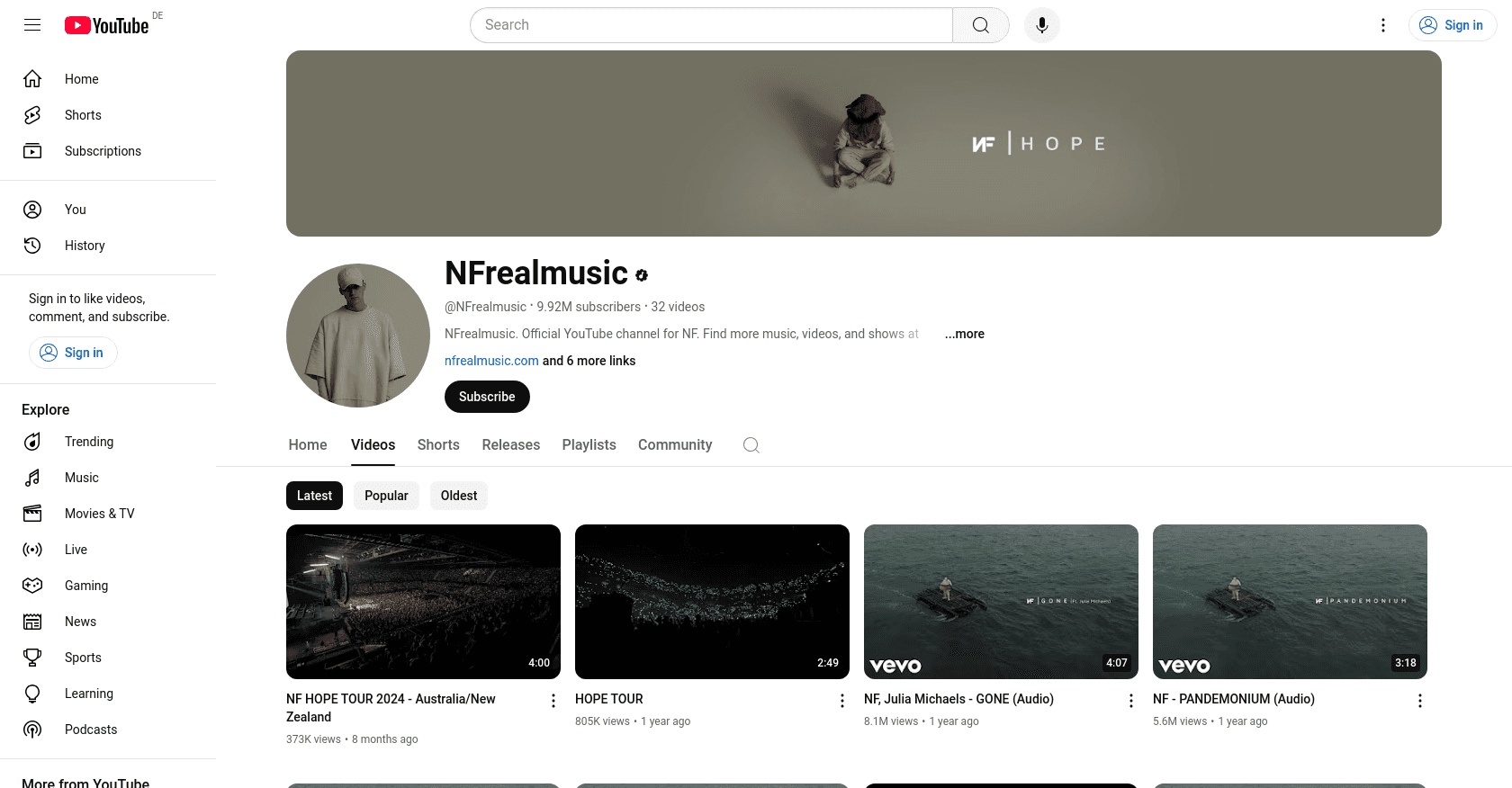
Task: Select the Oldest sort chip
Action: [458, 496]
